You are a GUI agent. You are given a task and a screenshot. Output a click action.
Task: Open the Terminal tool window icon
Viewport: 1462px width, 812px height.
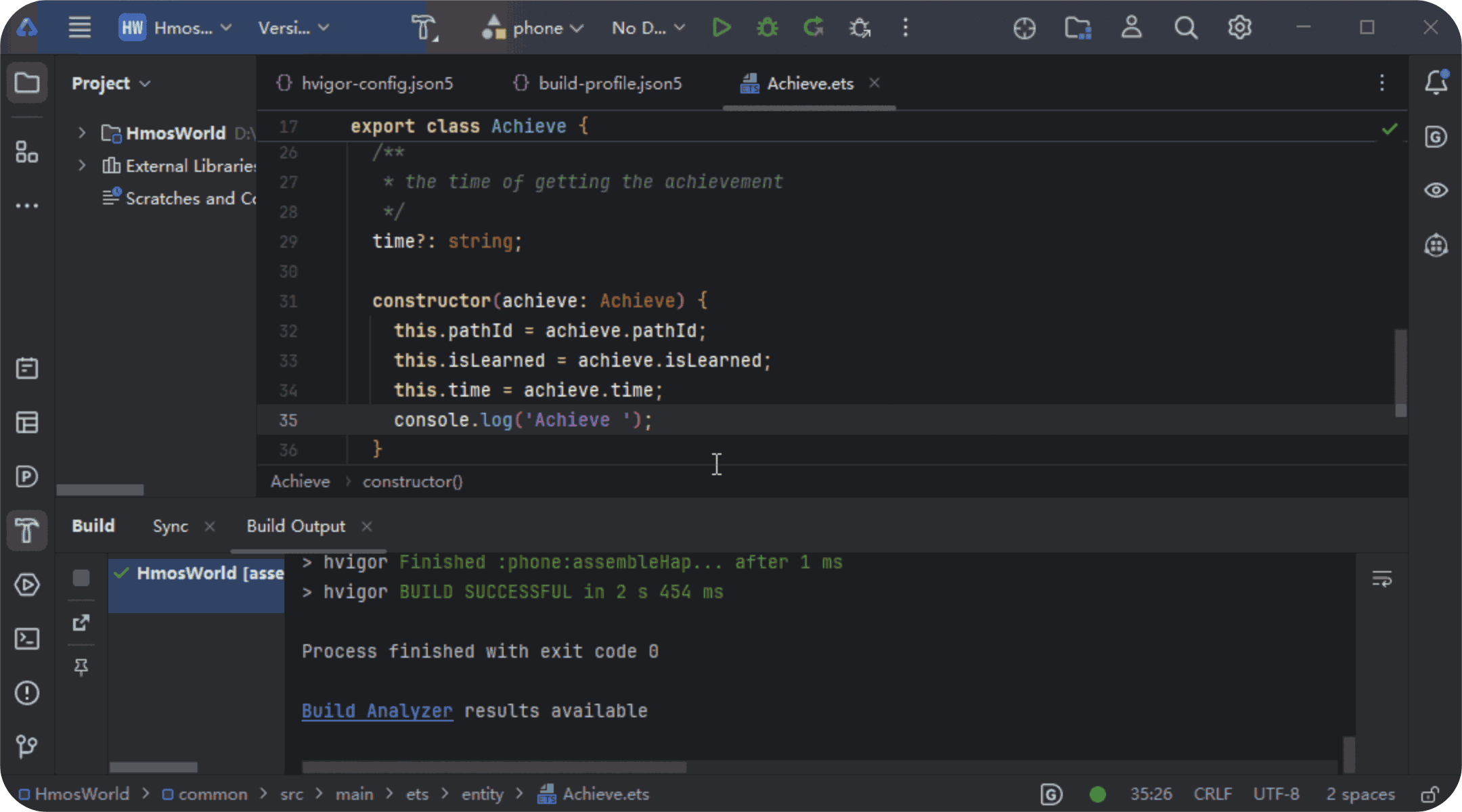click(27, 638)
